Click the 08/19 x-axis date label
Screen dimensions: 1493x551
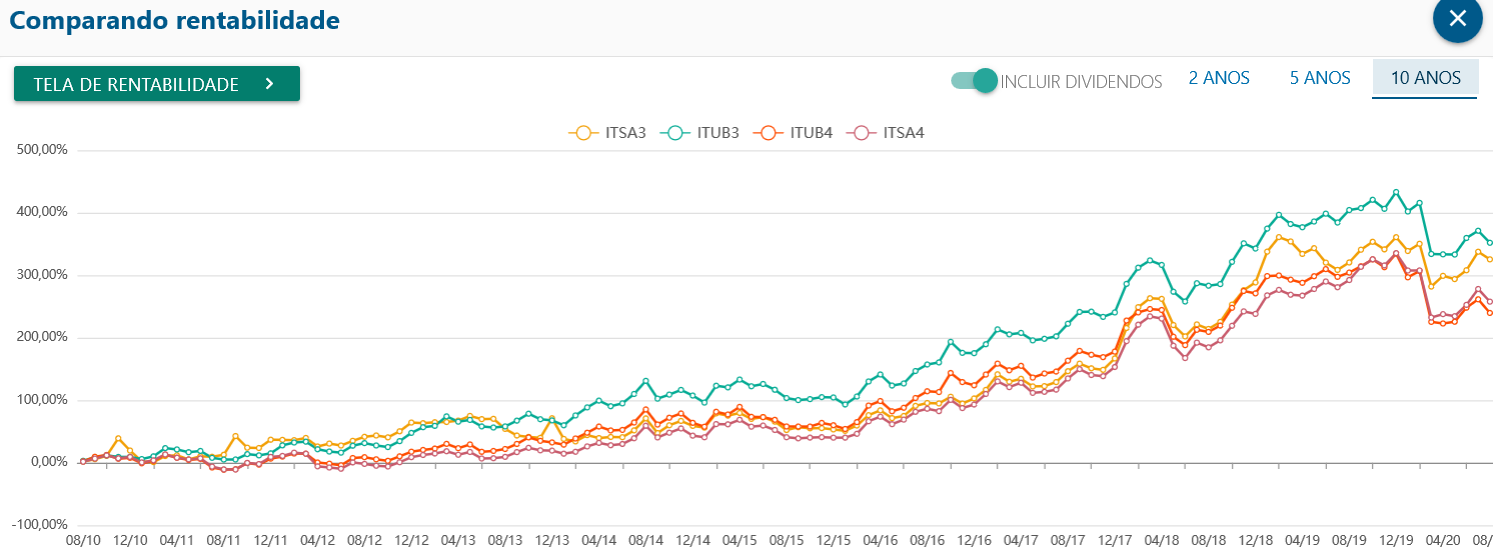coord(1351,540)
